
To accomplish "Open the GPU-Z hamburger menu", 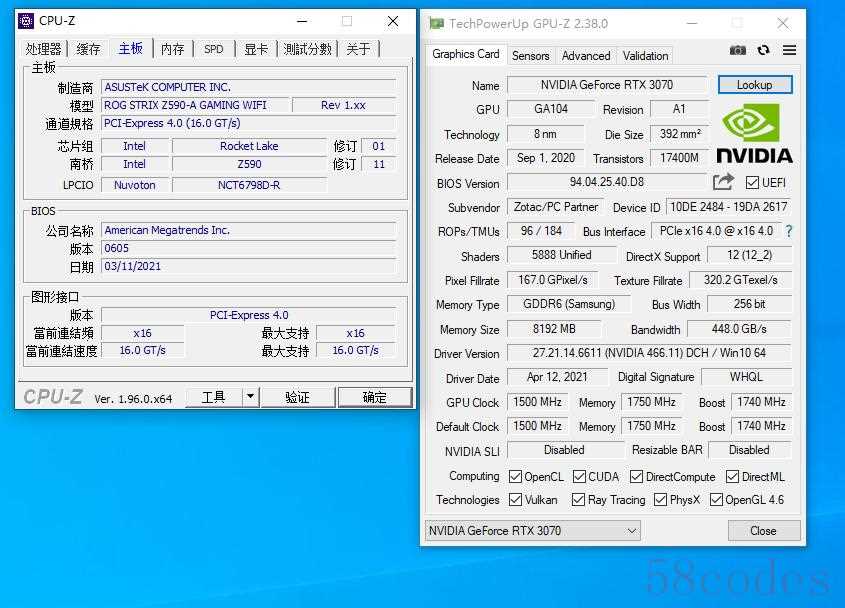I will pyautogui.click(x=789, y=50).
